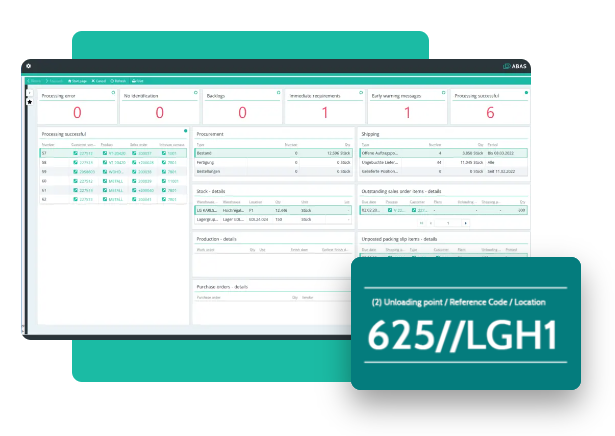Image resolution: width=615 pixels, height=436 pixels.
Task: Open the sales order link icon in row 57
Action: 134,153
